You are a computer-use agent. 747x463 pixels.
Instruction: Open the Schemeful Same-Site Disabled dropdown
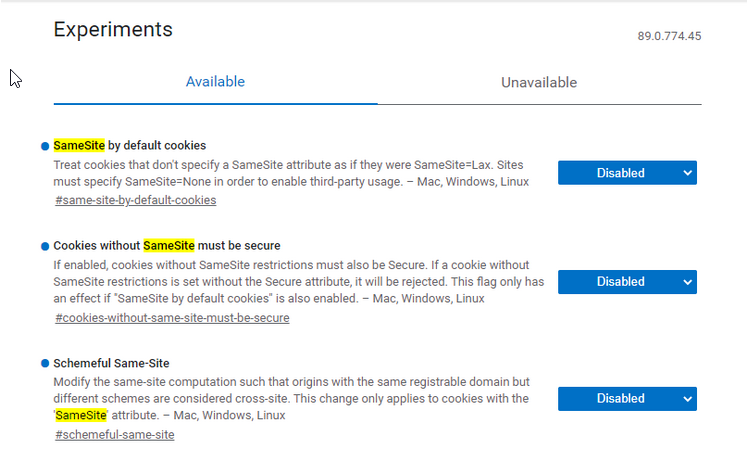[627, 398]
